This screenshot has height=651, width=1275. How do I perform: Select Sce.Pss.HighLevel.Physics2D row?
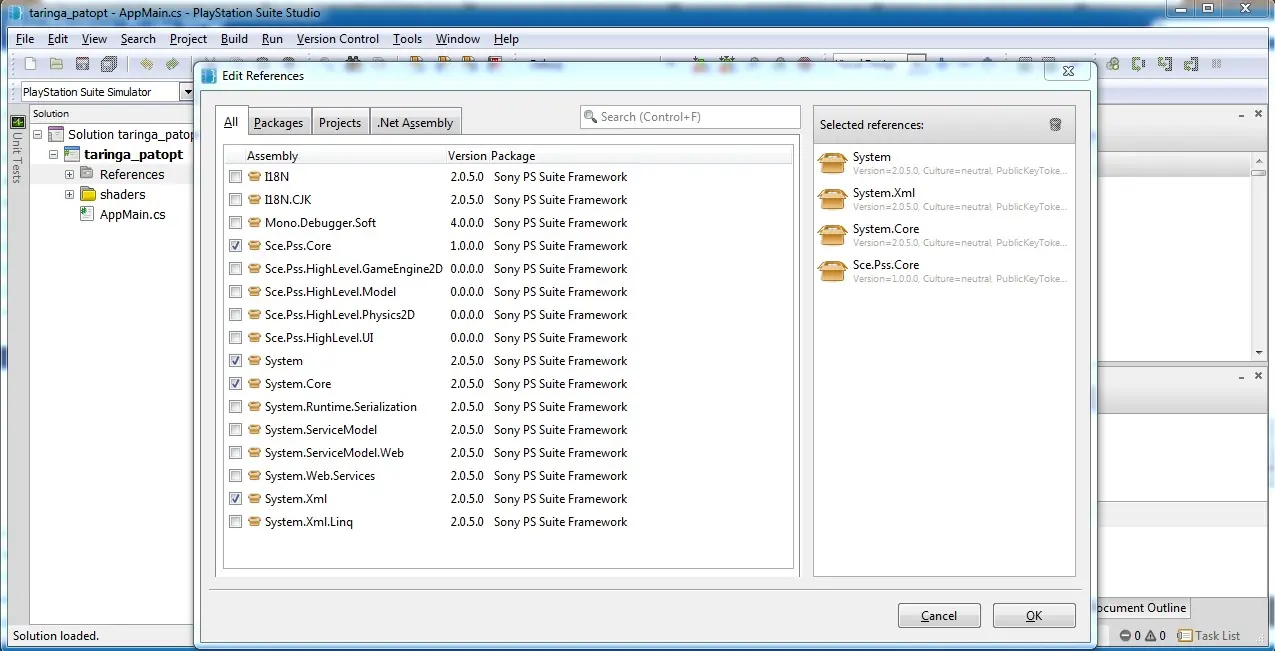(x=508, y=315)
